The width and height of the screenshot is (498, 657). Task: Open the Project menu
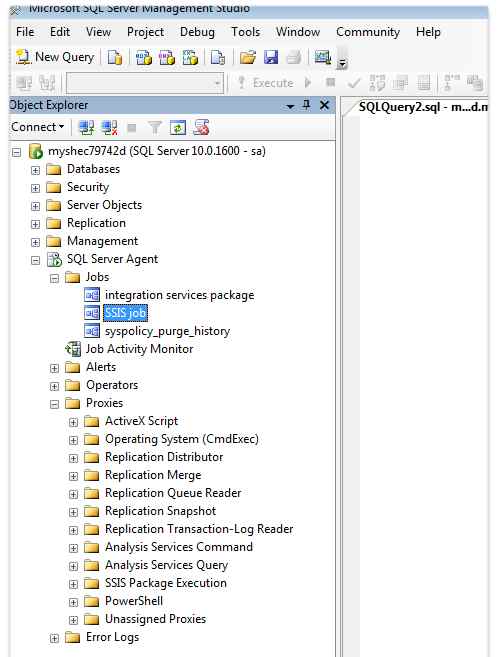(145, 32)
